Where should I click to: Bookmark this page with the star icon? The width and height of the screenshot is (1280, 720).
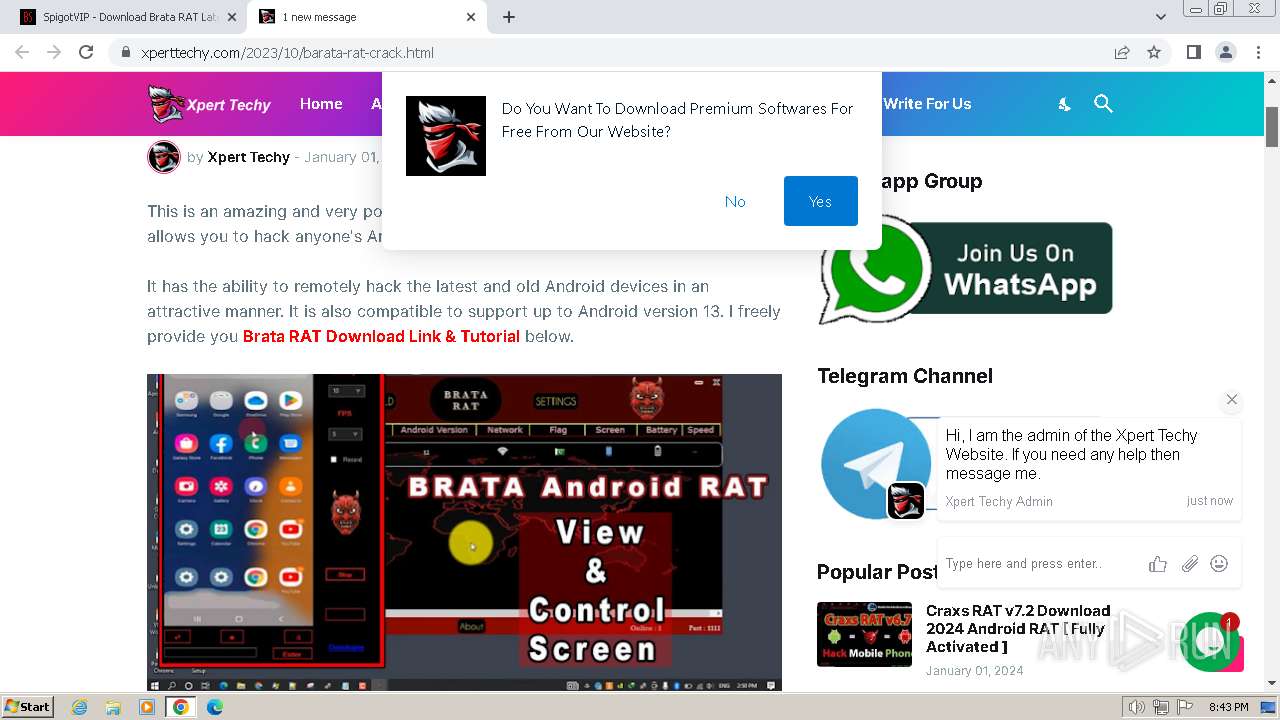(1154, 52)
